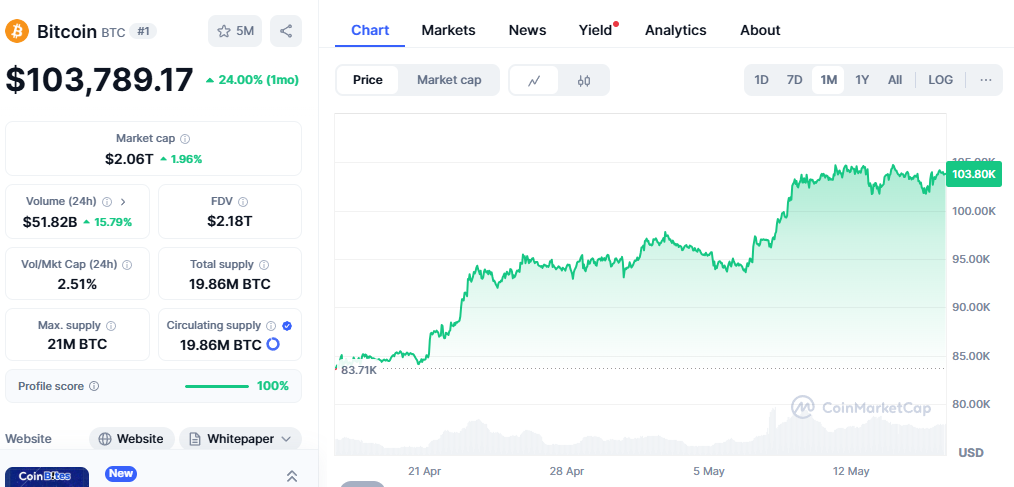The height and width of the screenshot is (487, 1014).
Task: Click the orange Bitcoin logo
Action: coord(17,31)
